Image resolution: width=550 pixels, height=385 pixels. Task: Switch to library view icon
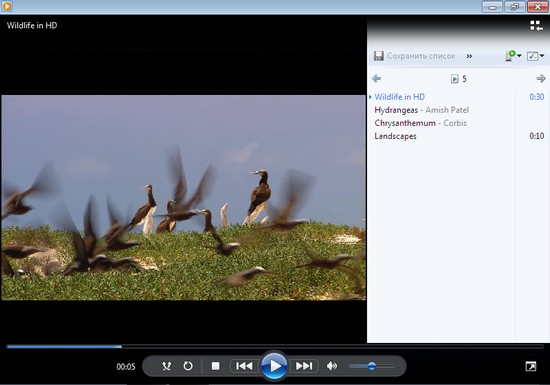[x=536, y=25]
